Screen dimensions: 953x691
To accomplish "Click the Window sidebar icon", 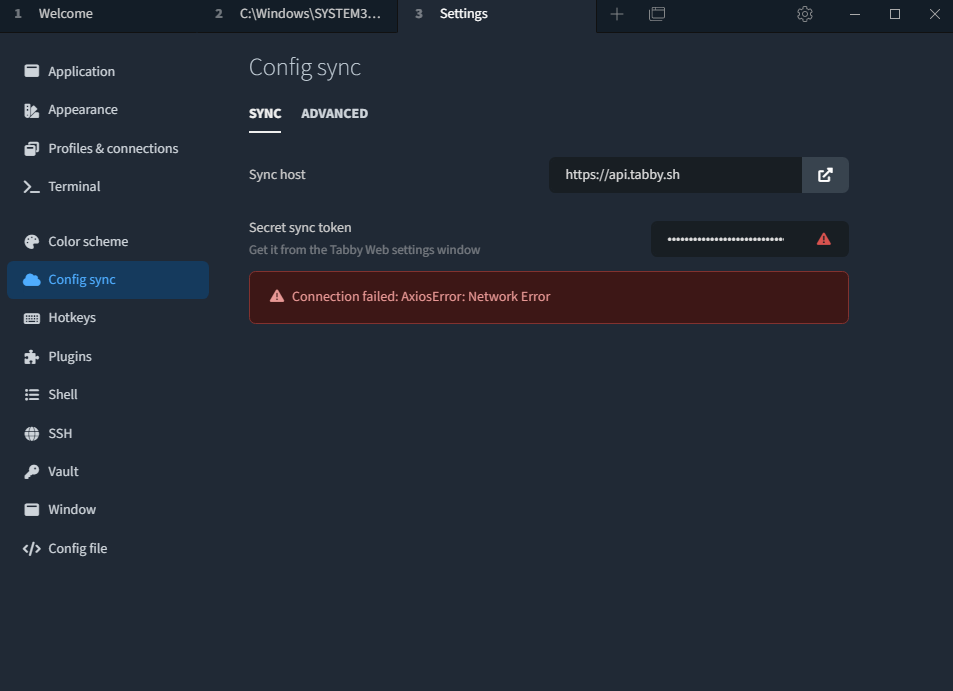I will pos(32,509).
